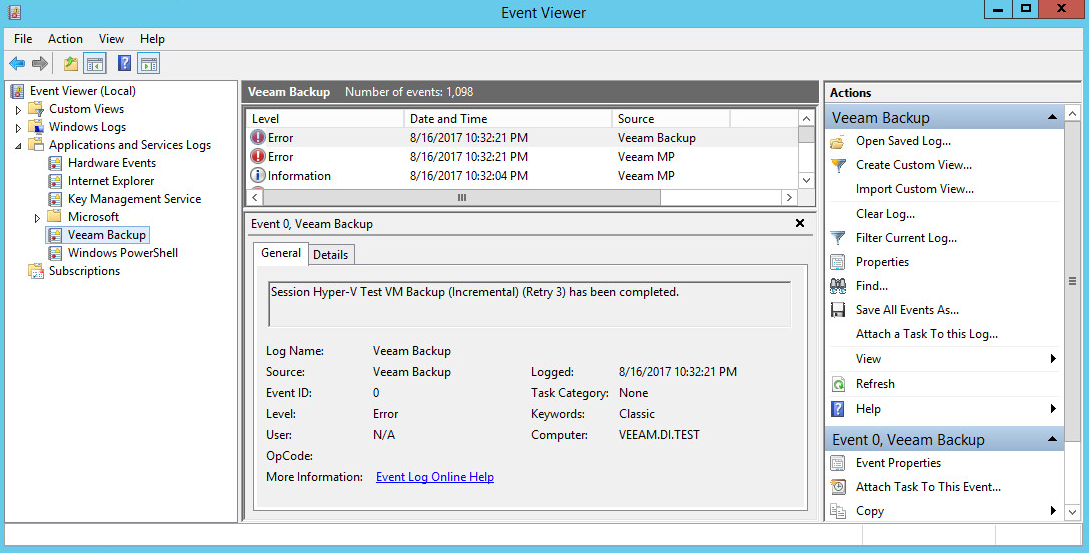
Task: Click Clear Log in Actions pane
Action: 885,214
